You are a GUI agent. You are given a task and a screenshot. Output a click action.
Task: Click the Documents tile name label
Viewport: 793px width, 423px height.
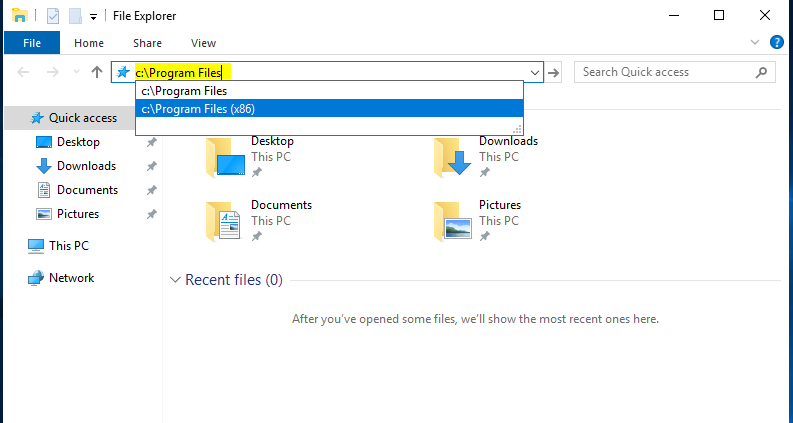(281, 205)
